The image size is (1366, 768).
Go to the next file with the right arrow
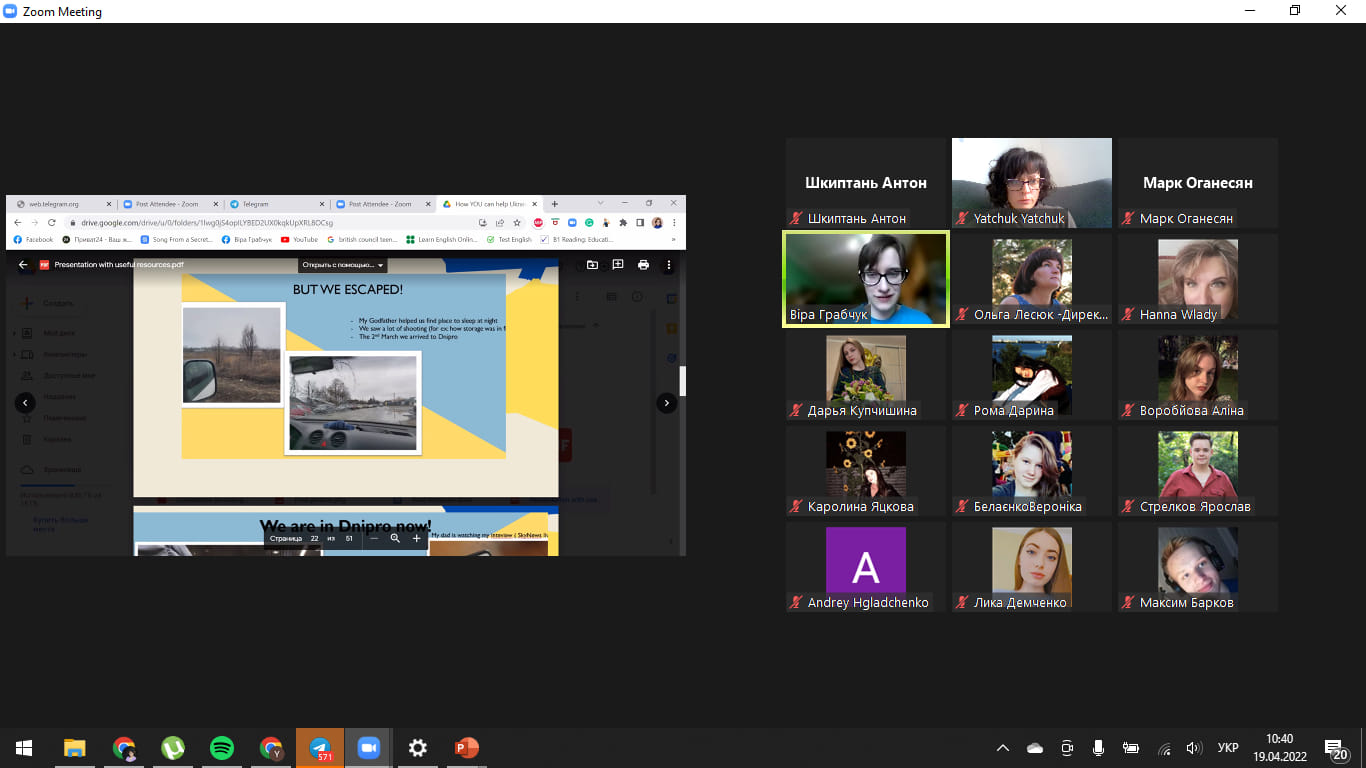click(667, 403)
